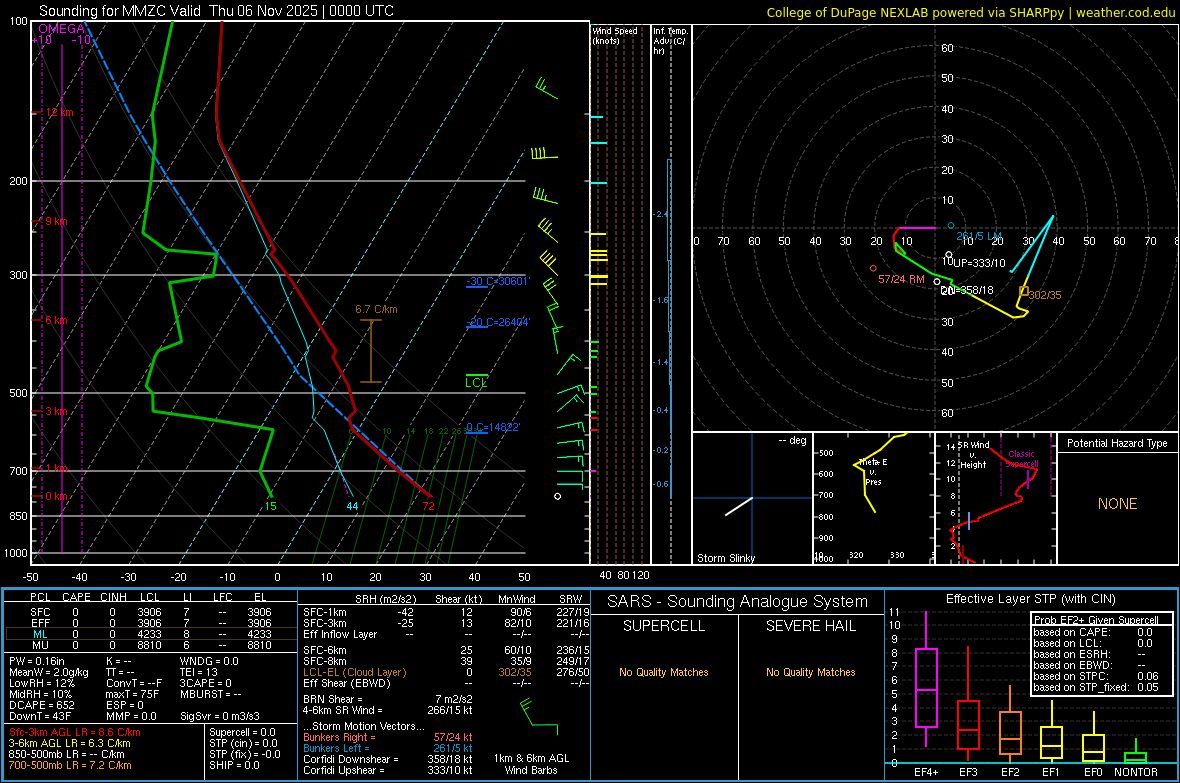Viewport: 1180px width, 783px height.
Task: Click the '-30 C=30601'' level label
Action: point(498,281)
